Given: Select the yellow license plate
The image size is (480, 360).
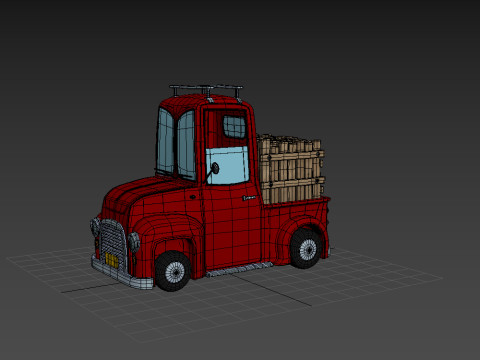Looking at the screenshot, I should 112,261.
